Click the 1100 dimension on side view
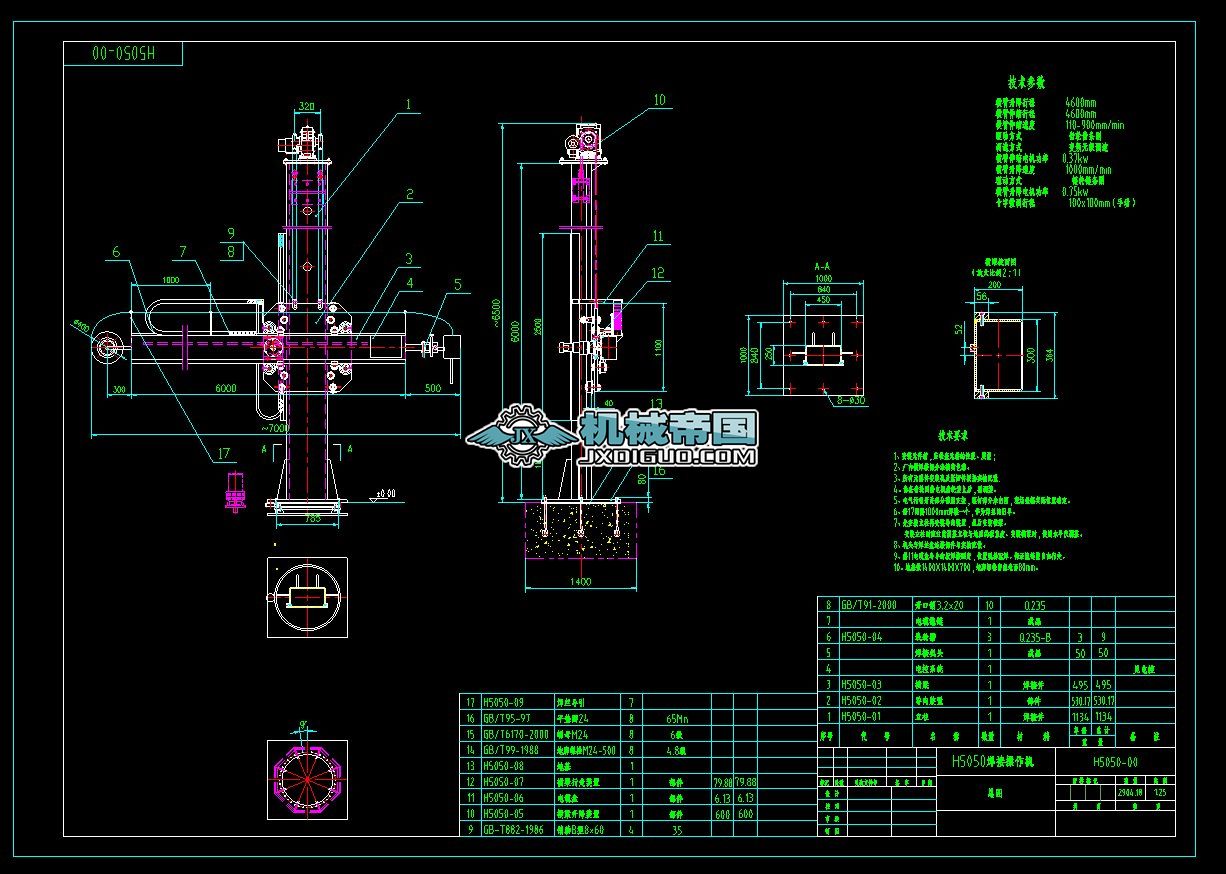 [658, 347]
